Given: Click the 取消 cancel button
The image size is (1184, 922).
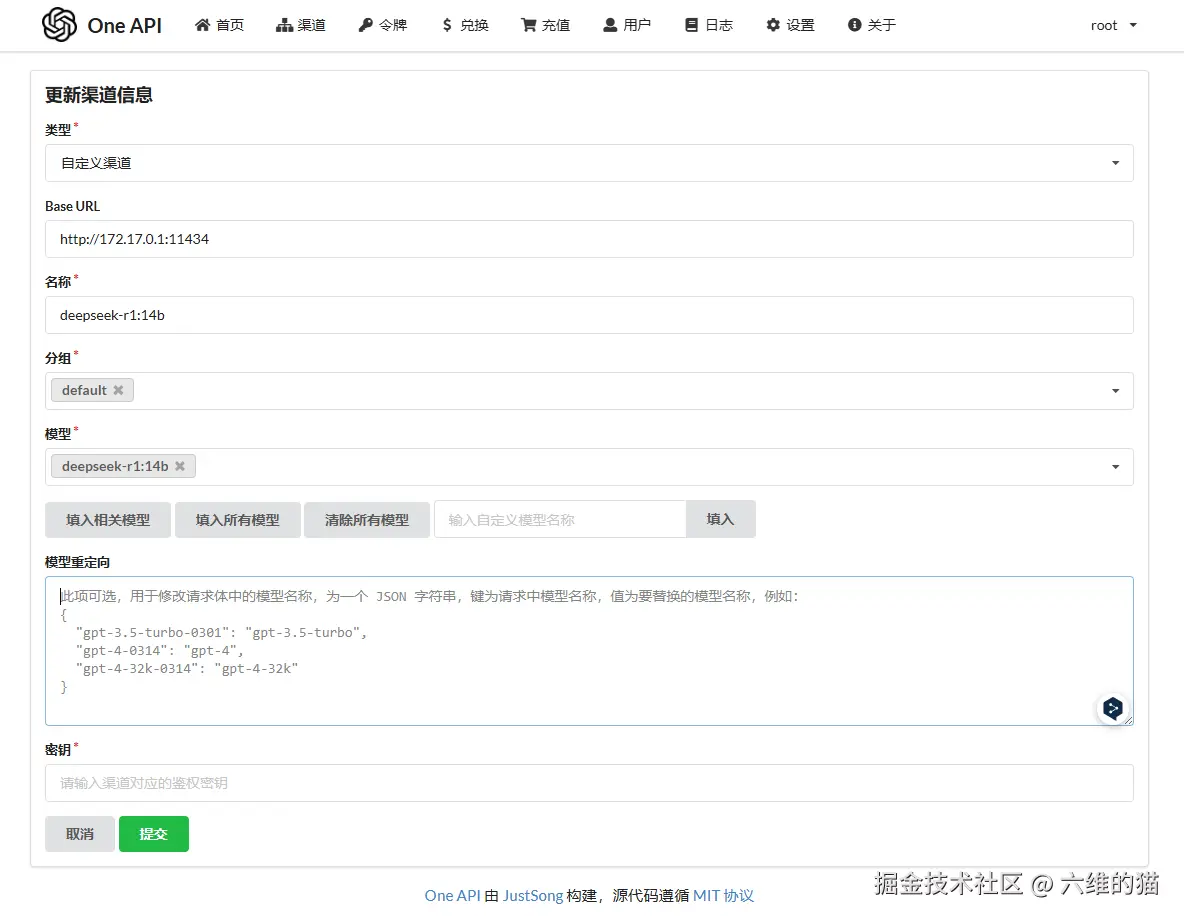Looking at the screenshot, I should click(x=80, y=834).
